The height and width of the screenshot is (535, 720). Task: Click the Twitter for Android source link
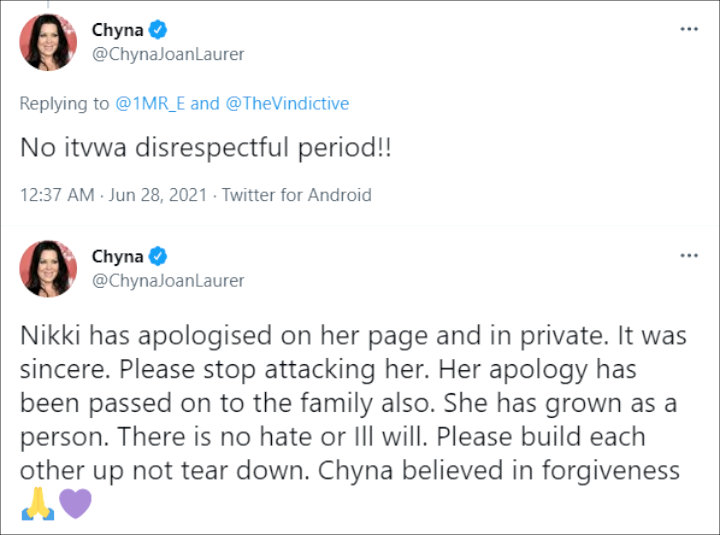(297, 195)
